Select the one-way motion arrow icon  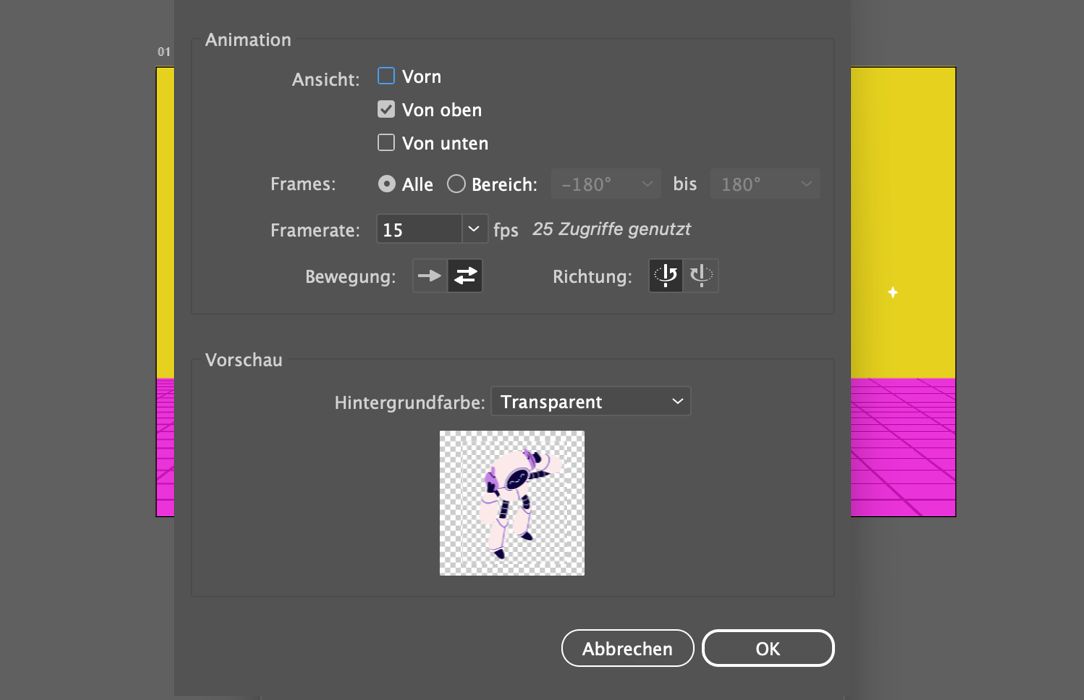click(x=429, y=276)
